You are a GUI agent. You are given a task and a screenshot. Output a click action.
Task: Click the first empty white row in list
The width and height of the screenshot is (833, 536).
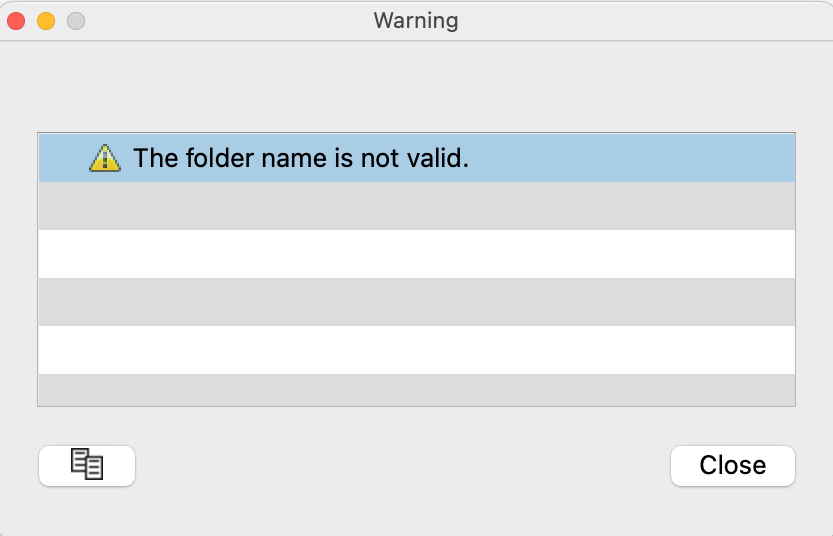click(x=416, y=254)
